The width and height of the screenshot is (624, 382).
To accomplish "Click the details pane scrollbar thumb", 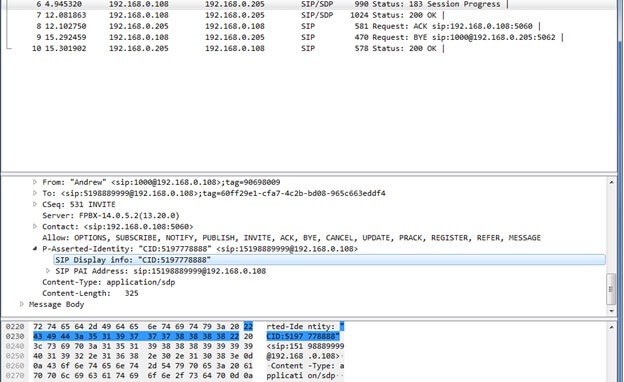I will [611, 289].
